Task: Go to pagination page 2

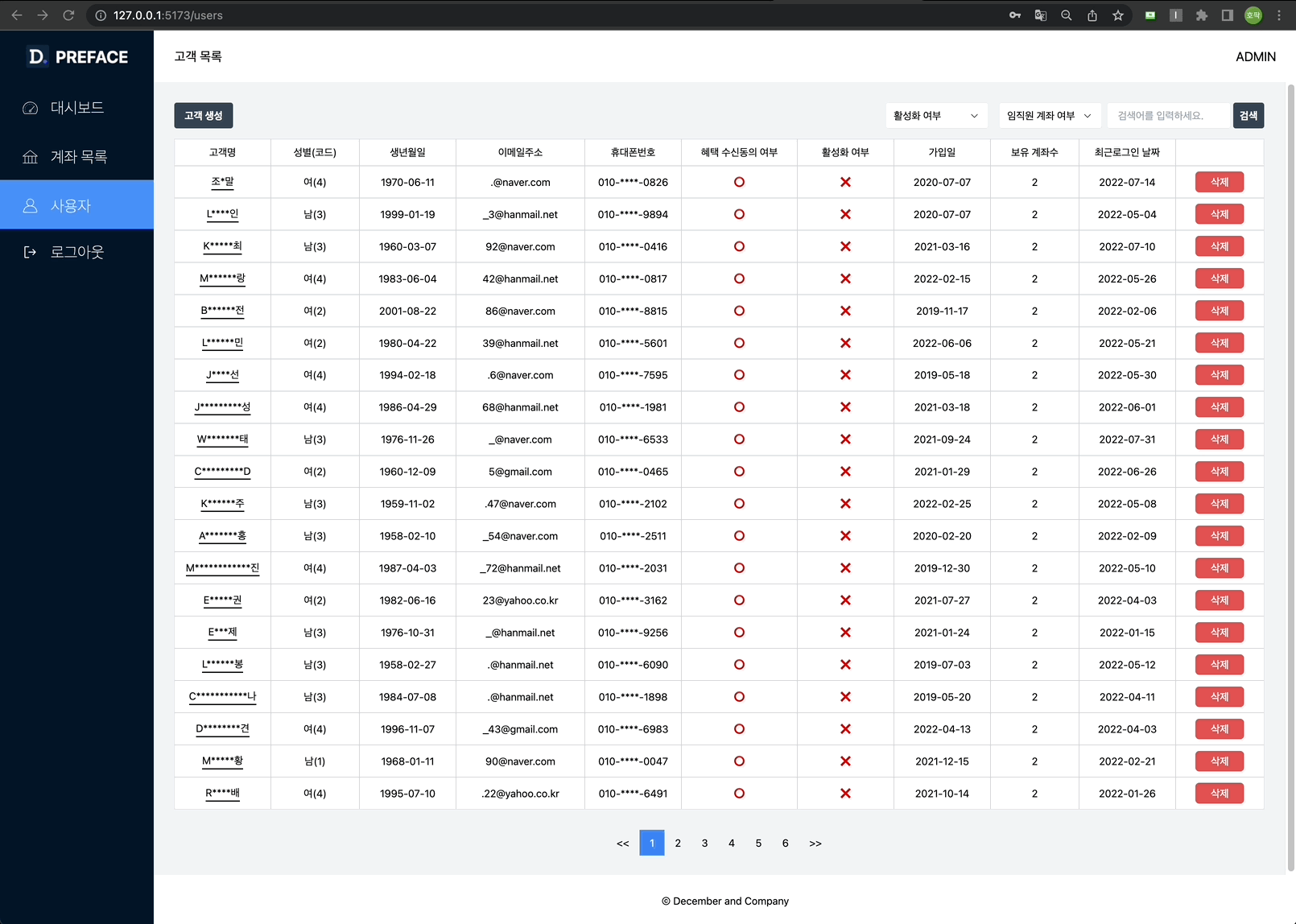Action: (678, 843)
